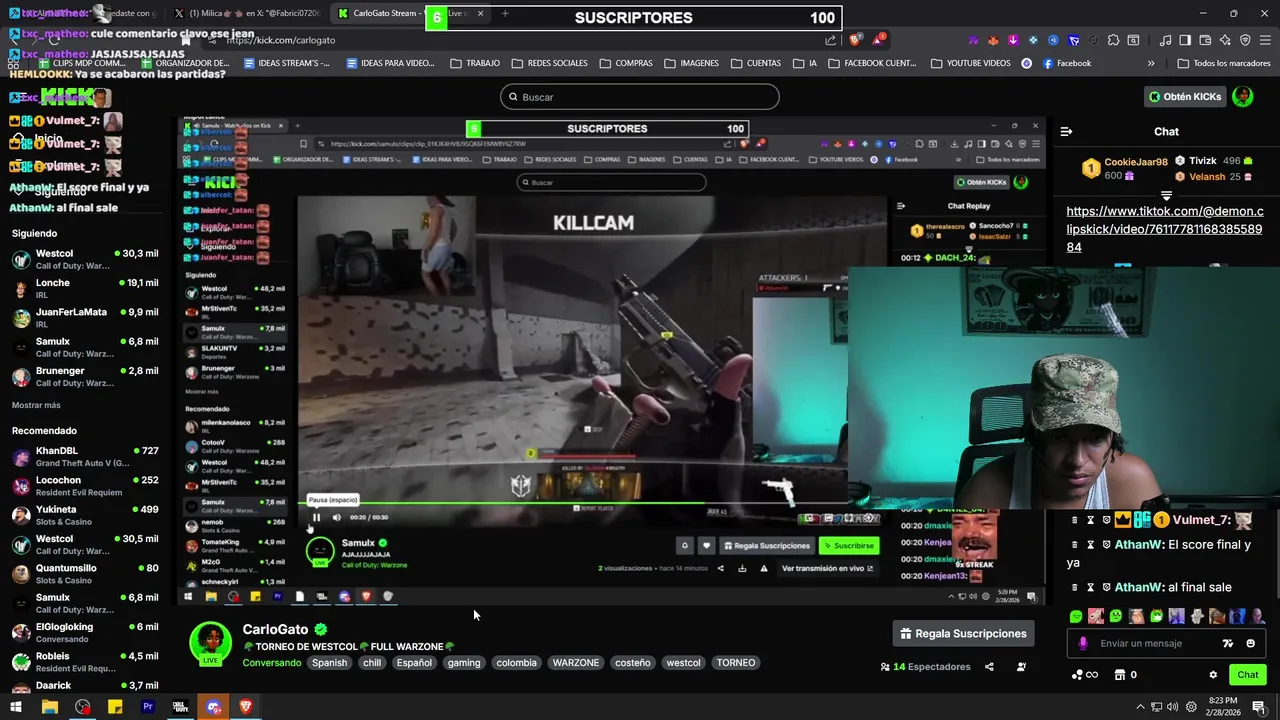Viewport: 1280px width, 720px height.
Task: Open the TRABAJO bookmarks folder
Action: click(x=474, y=63)
